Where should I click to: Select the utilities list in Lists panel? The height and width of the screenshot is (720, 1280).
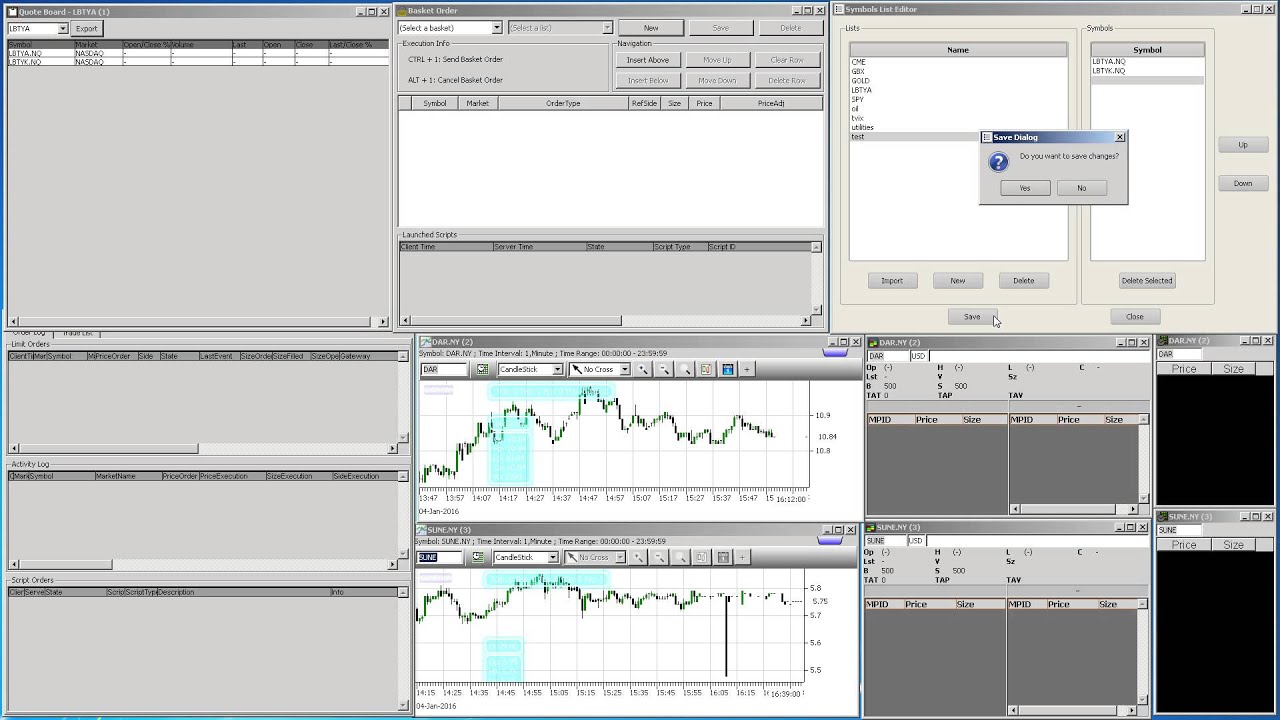(958, 127)
